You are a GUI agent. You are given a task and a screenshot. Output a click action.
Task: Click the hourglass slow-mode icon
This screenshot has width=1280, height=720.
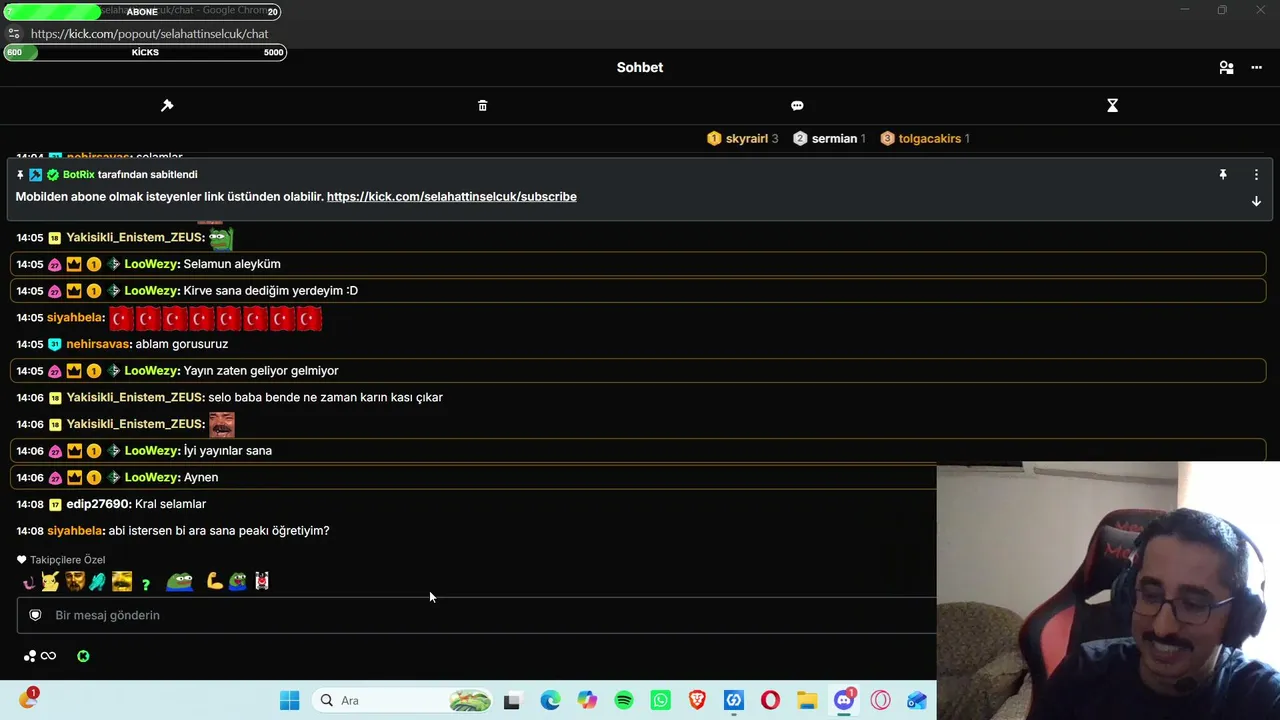click(x=1112, y=106)
